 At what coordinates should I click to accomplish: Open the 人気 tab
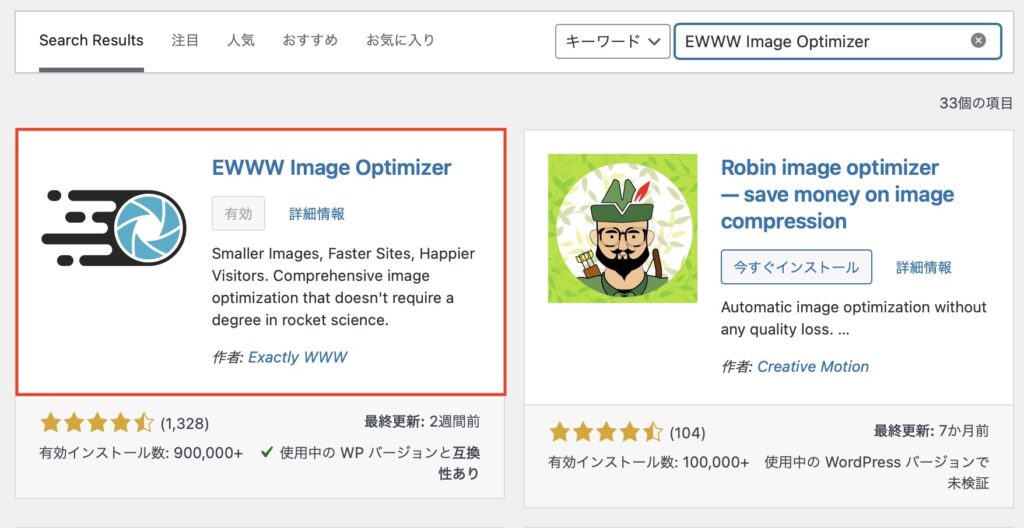click(x=241, y=41)
